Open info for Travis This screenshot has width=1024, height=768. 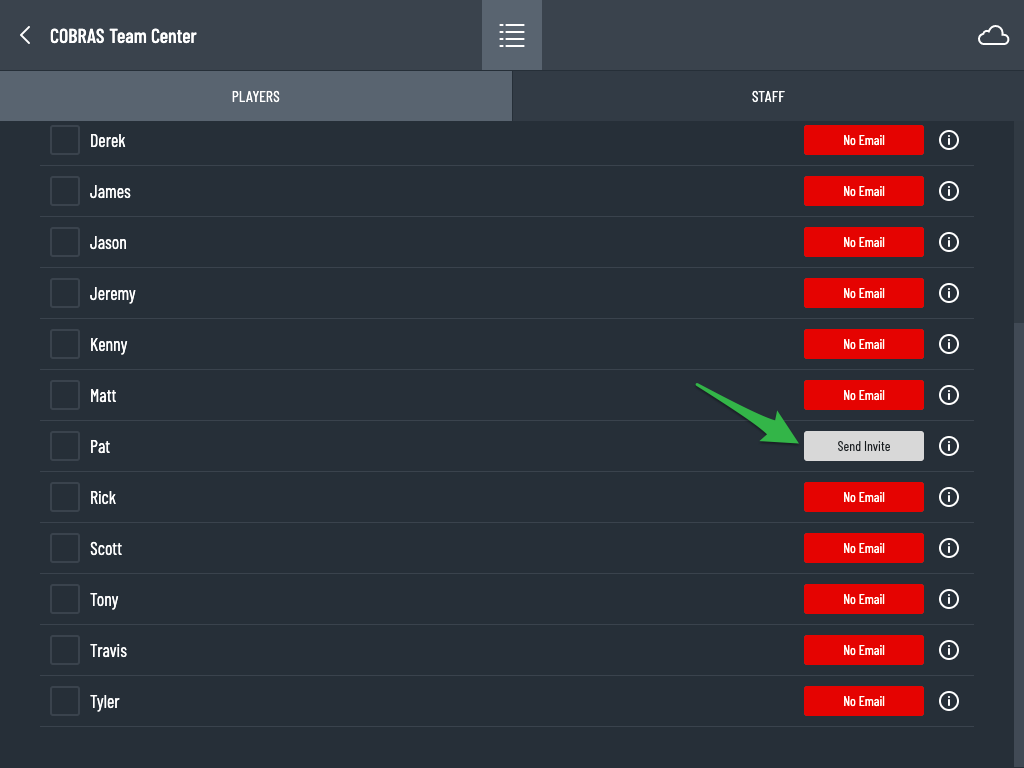tap(949, 650)
